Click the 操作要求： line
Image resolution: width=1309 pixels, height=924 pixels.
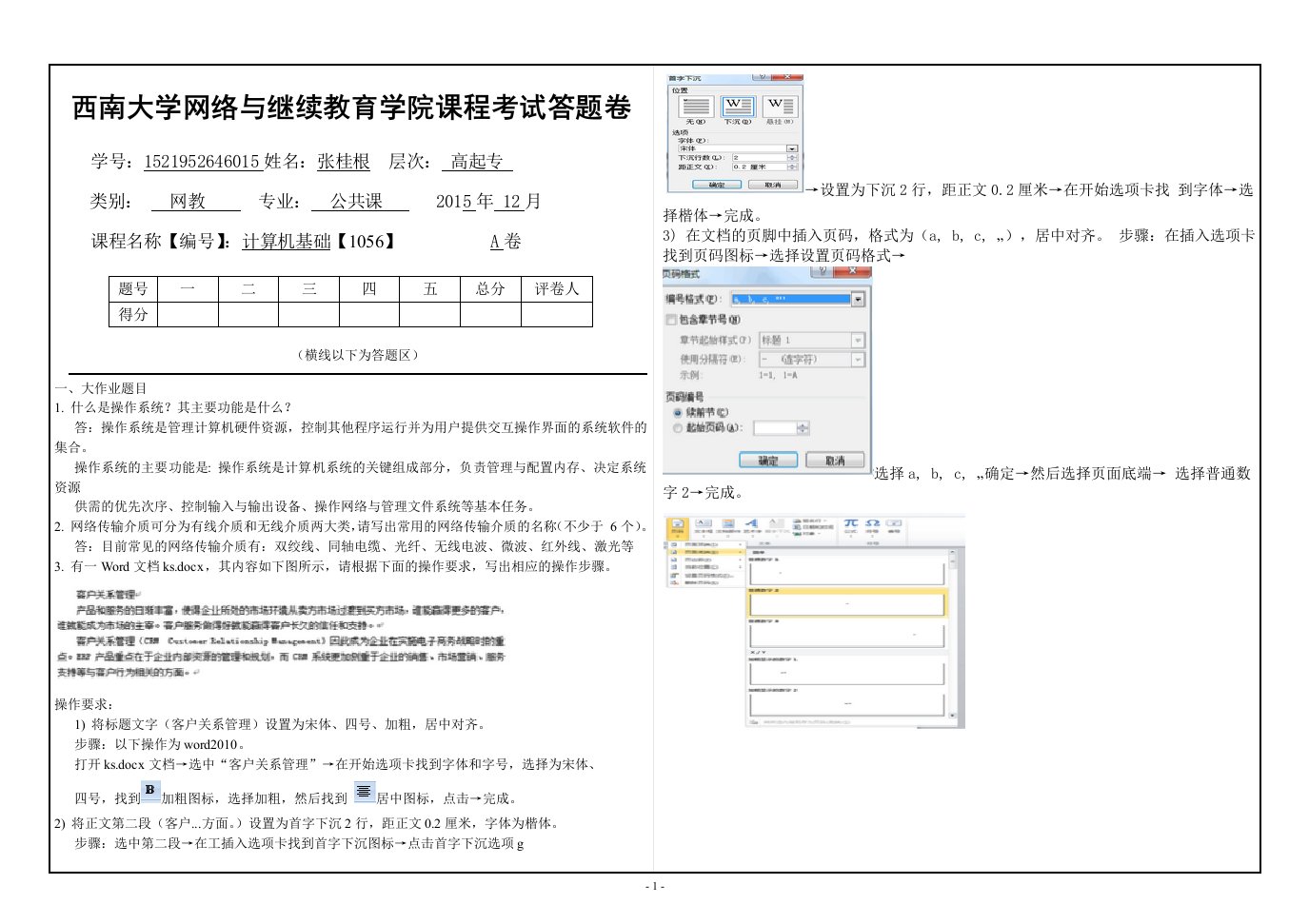tap(85, 704)
